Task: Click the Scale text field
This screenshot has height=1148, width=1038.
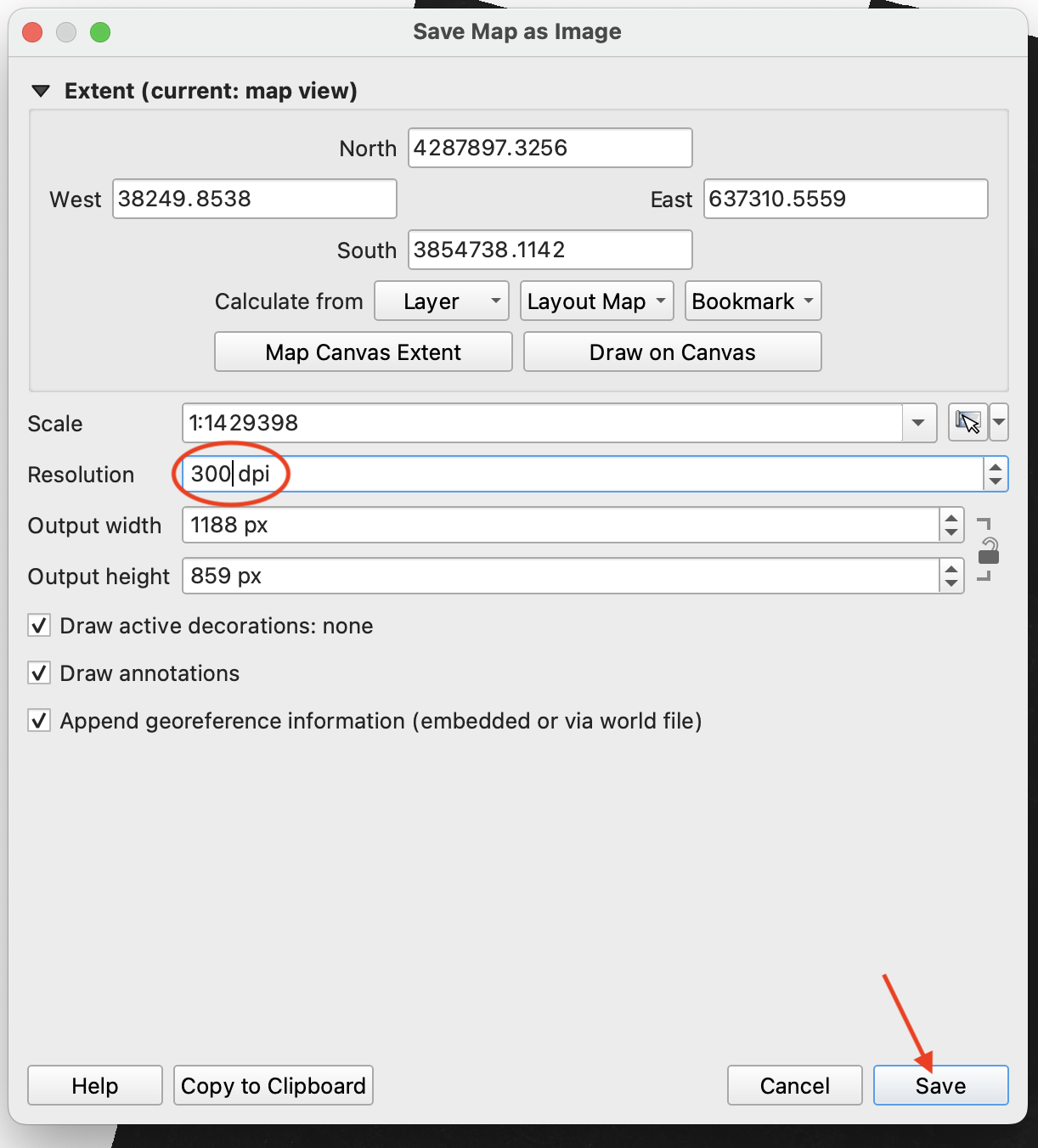Action: [542, 423]
